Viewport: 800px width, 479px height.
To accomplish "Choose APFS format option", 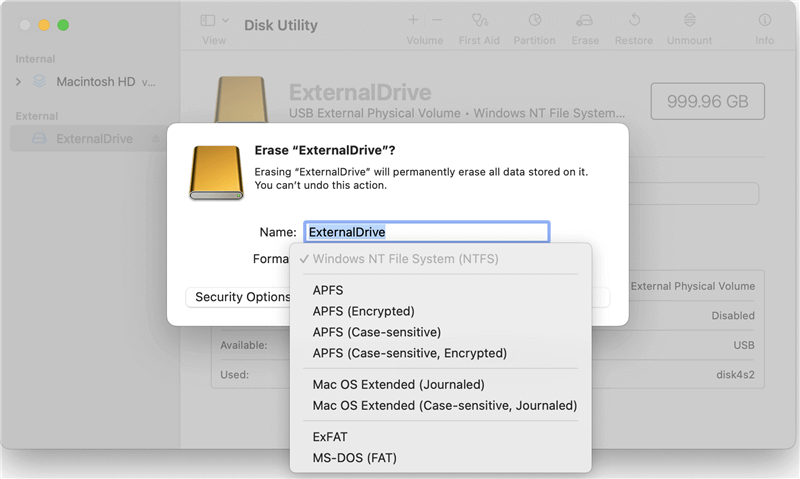I will click(328, 290).
